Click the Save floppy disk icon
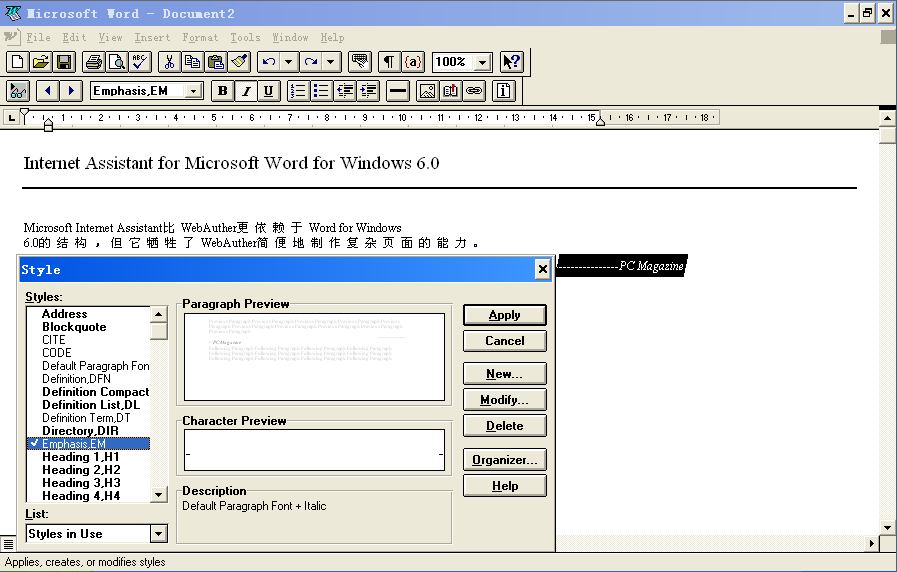The width and height of the screenshot is (897, 572). tap(64, 62)
